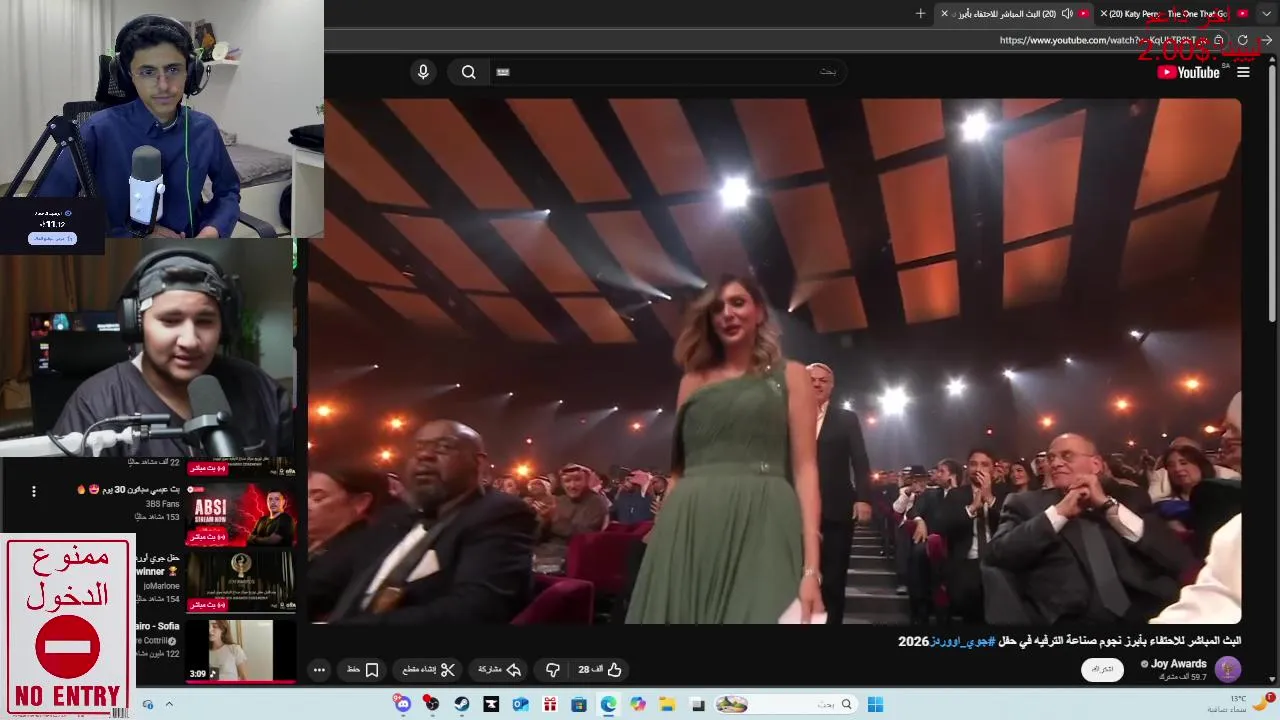Switch to the Katy Perry tab

(1175, 13)
